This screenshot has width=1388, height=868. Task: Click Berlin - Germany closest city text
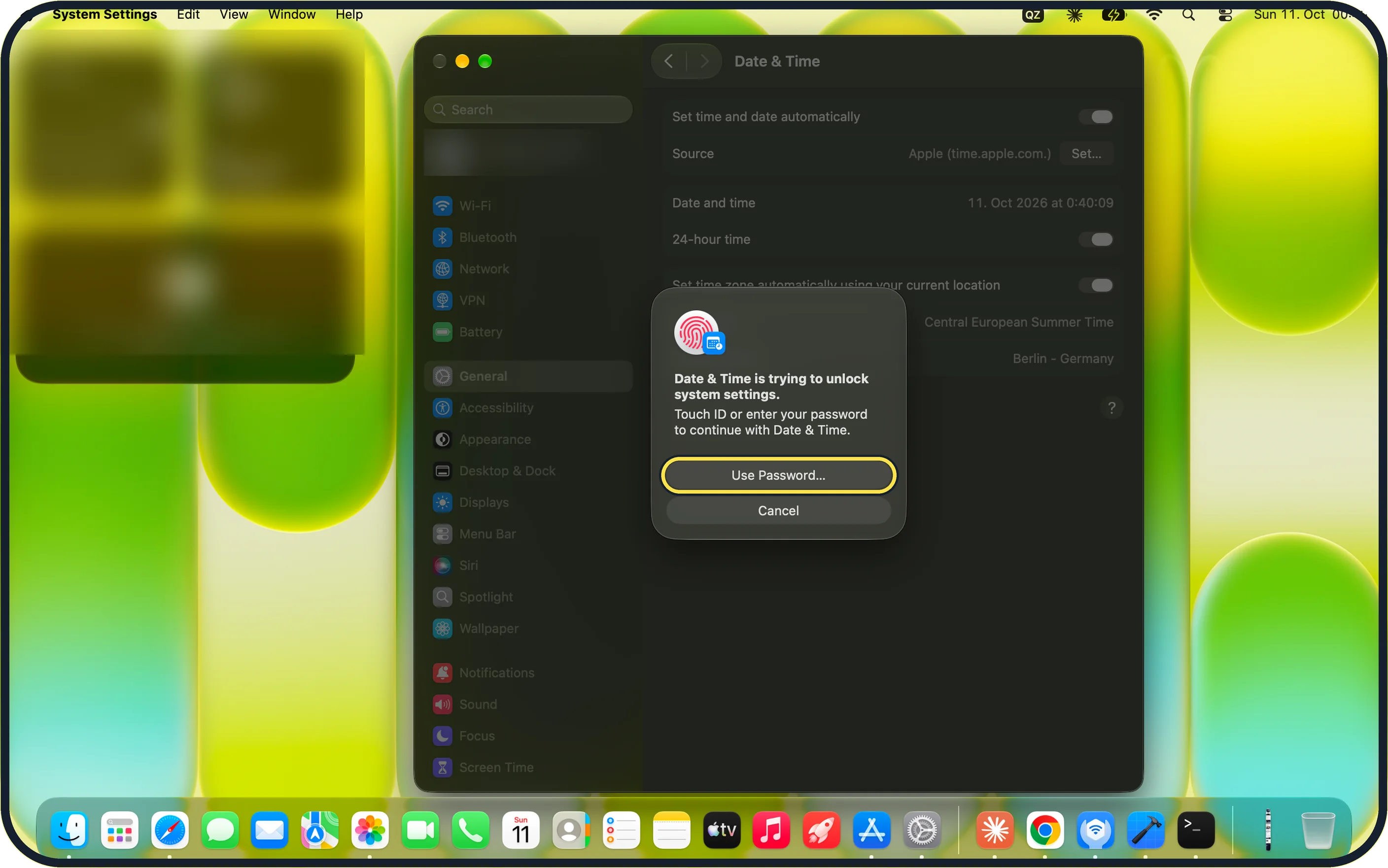click(x=1062, y=359)
